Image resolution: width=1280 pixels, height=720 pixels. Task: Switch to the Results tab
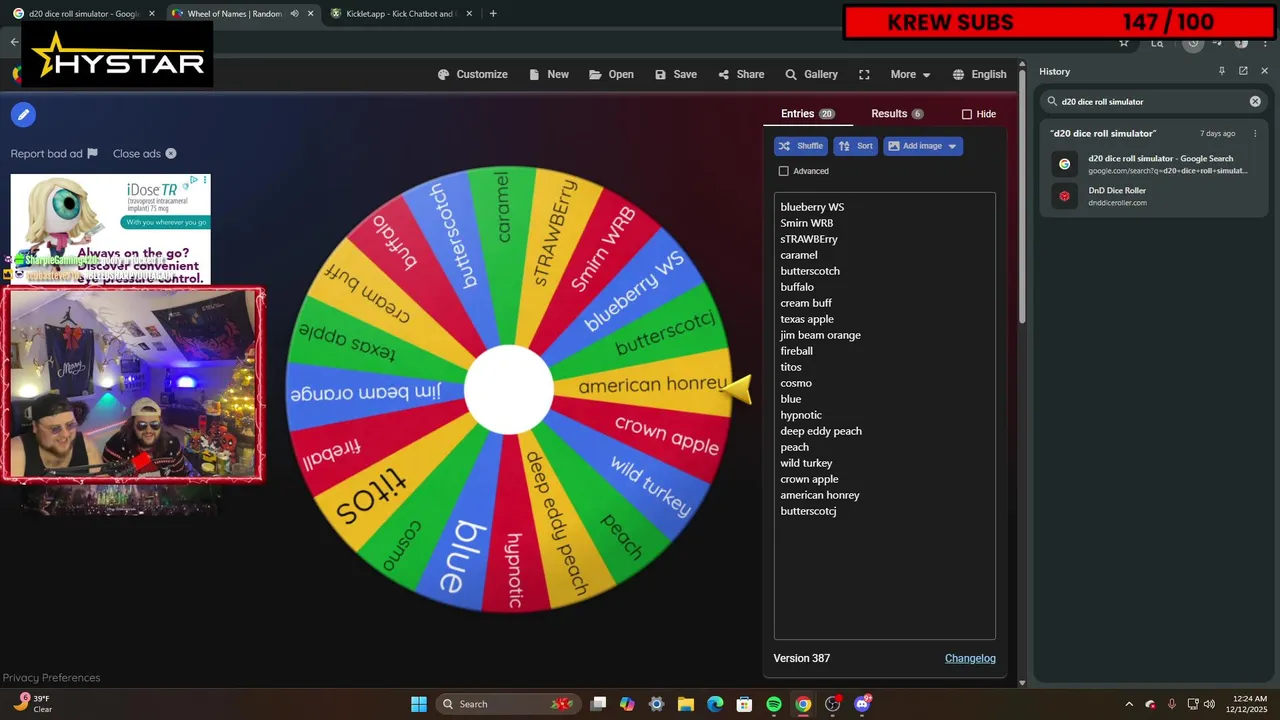coord(897,114)
